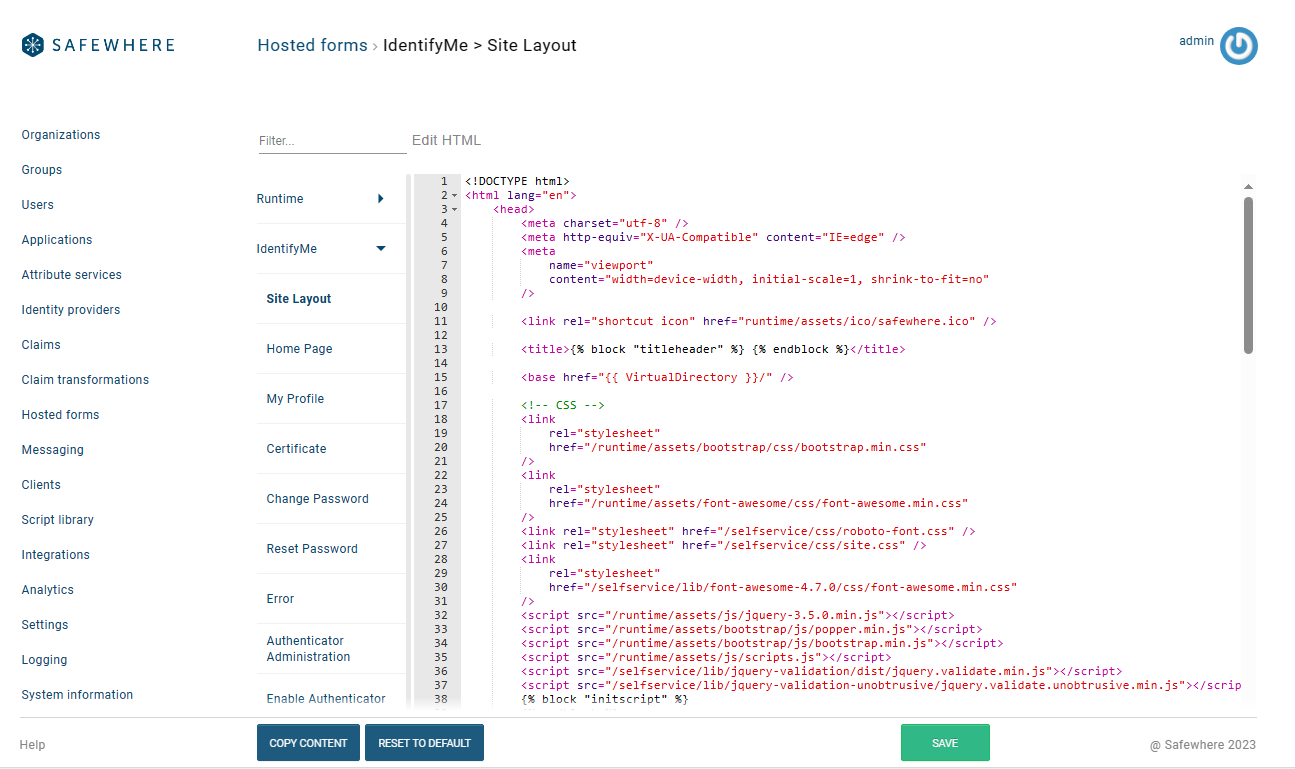The width and height of the screenshot is (1295, 769).
Task: Navigate to Claim transformations
Action: (x=85, y=380)
